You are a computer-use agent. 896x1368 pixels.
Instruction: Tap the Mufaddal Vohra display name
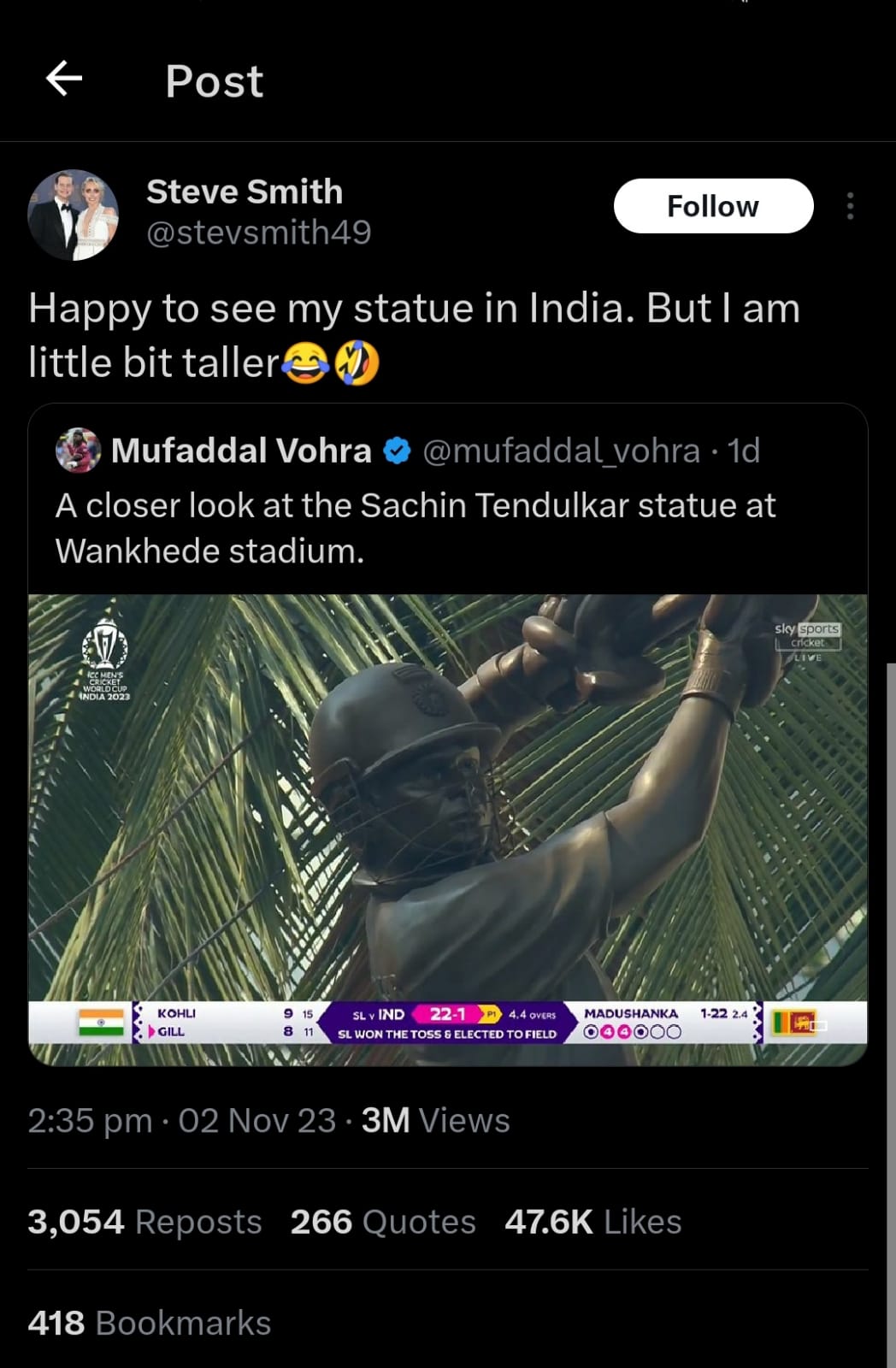click(x=241, y=451)
